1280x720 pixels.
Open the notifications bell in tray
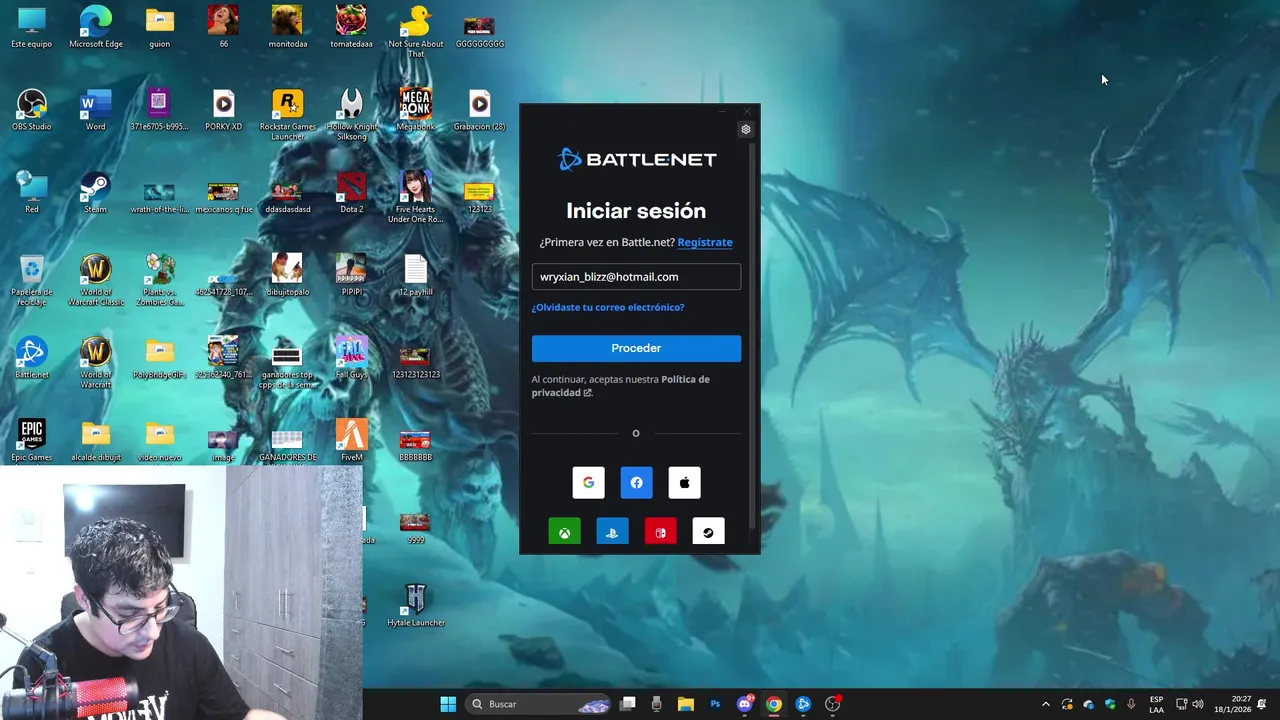click(x=1262, y=704)
